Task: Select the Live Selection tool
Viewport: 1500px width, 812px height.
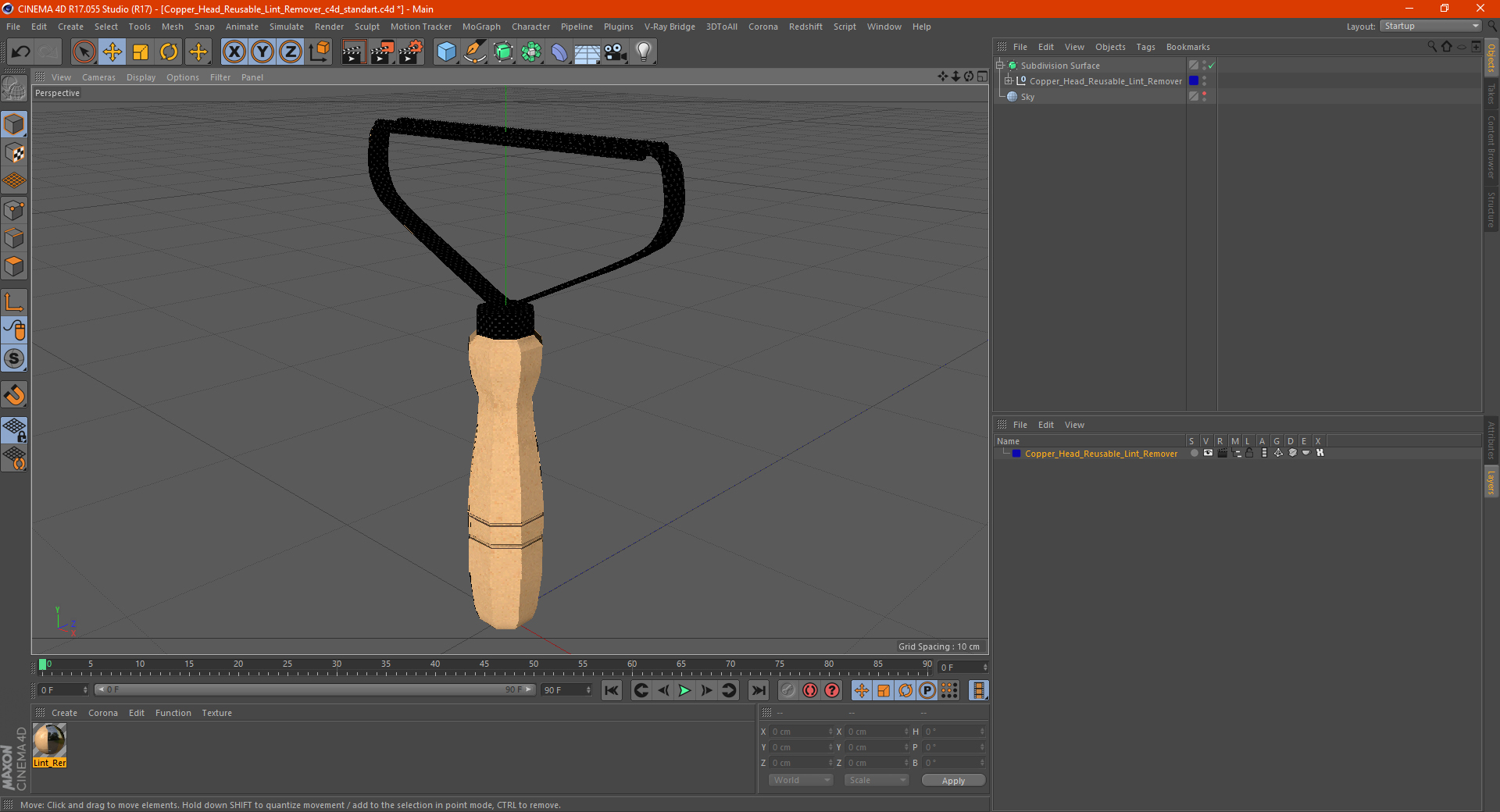Action: pos(84,52)
